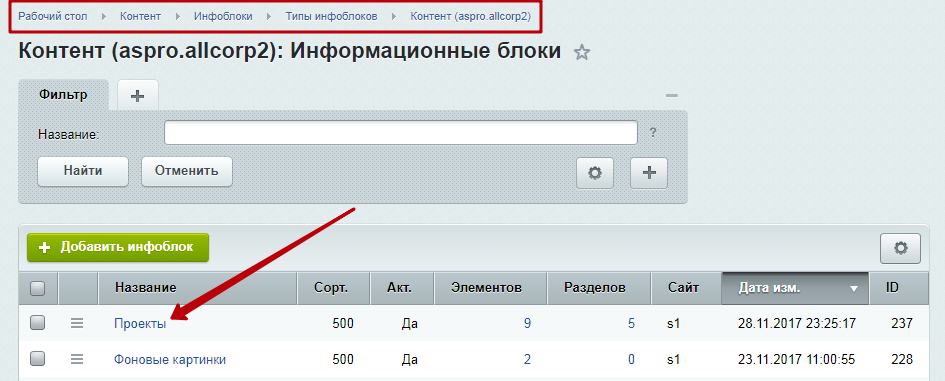Sort by the Элементов column header
This screenshot has height=381, width=945.
(490, 288)
